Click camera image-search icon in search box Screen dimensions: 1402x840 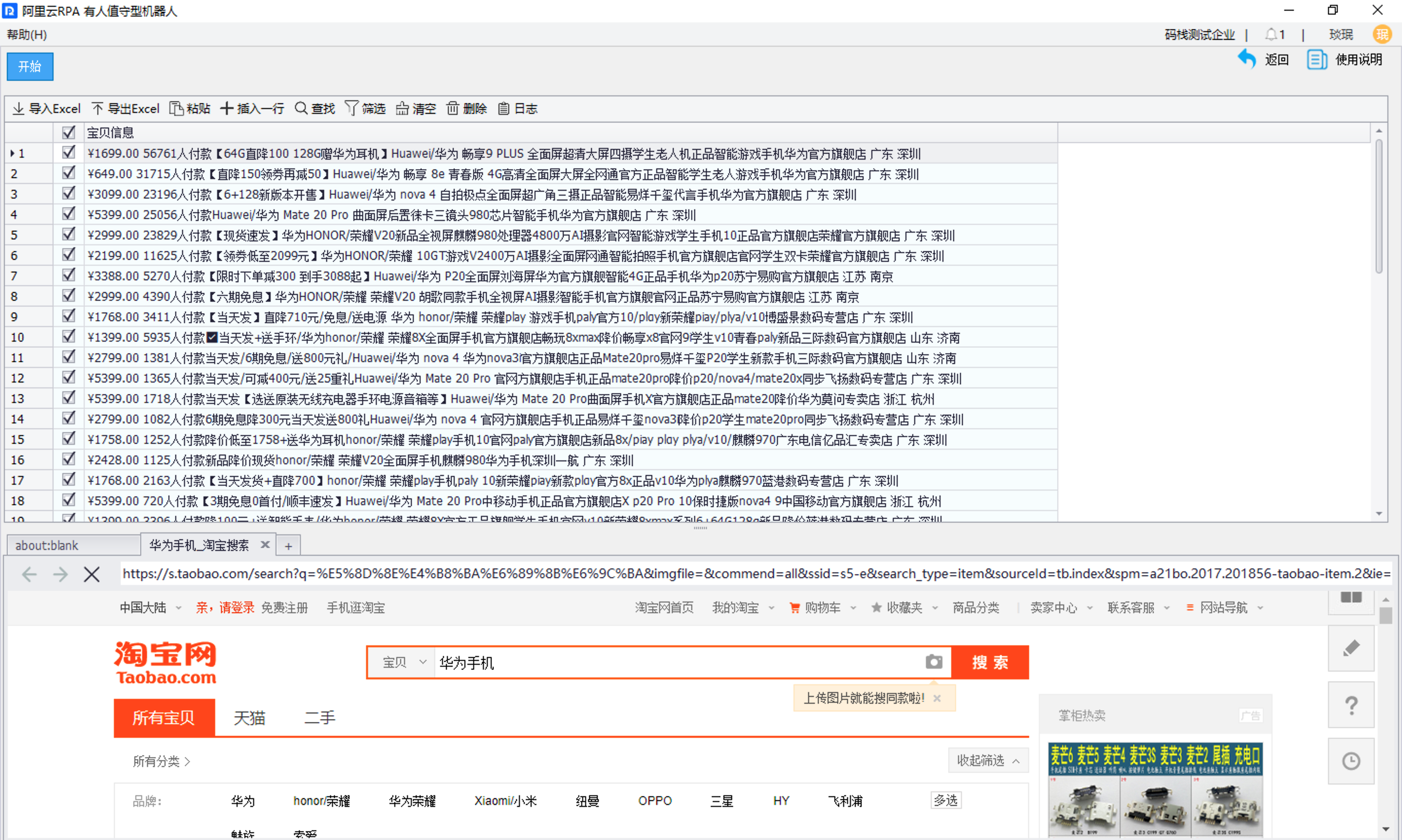point(933,662)
